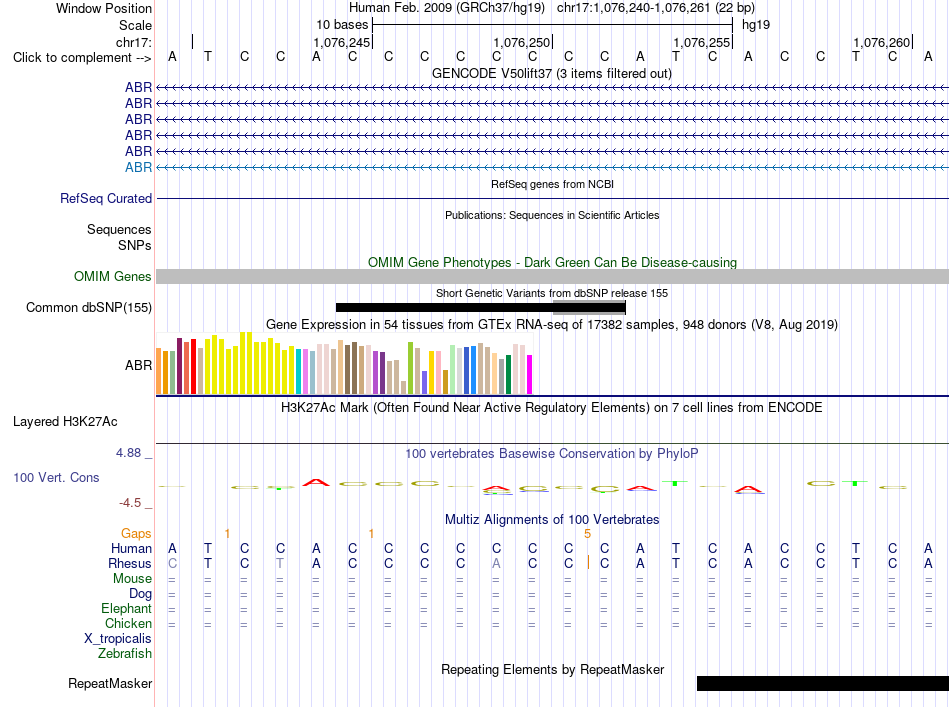Select the light-blue ABR transcript label
The width and height of the screenshot is (950, 707).
click(x=138, y=167)
